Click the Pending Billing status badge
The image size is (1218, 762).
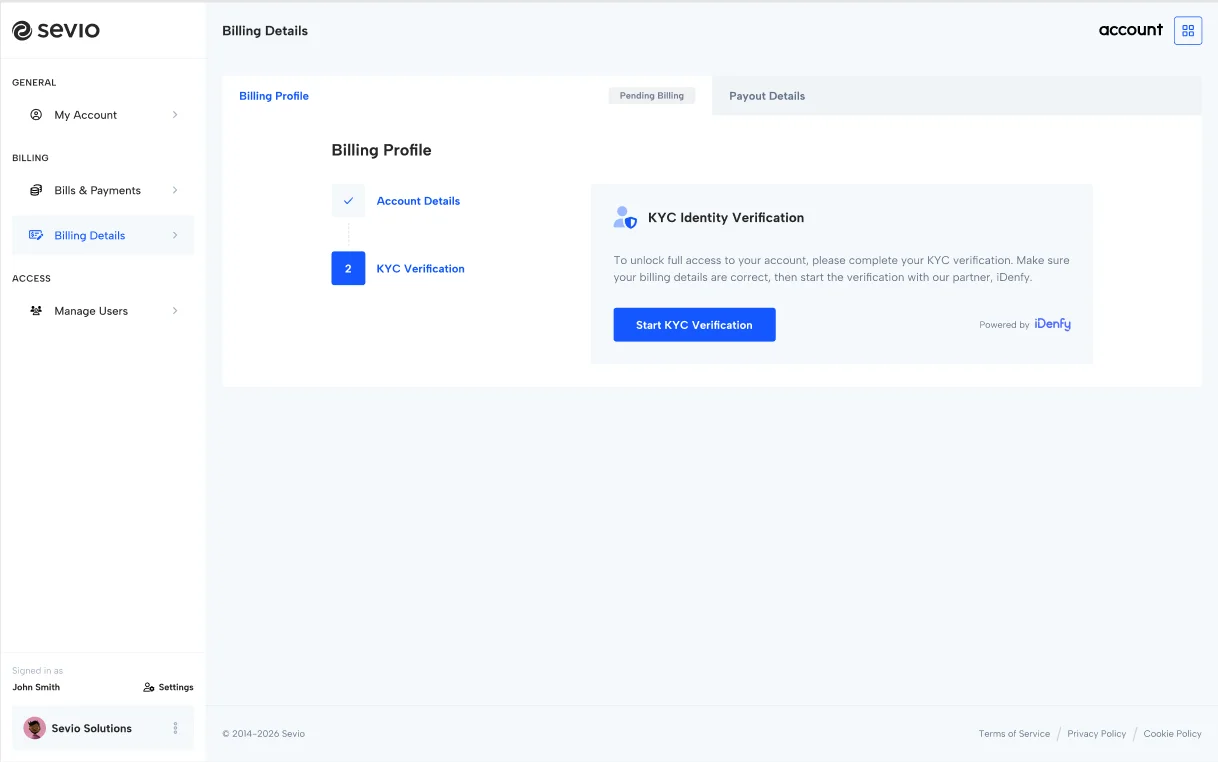pos(652,96)
